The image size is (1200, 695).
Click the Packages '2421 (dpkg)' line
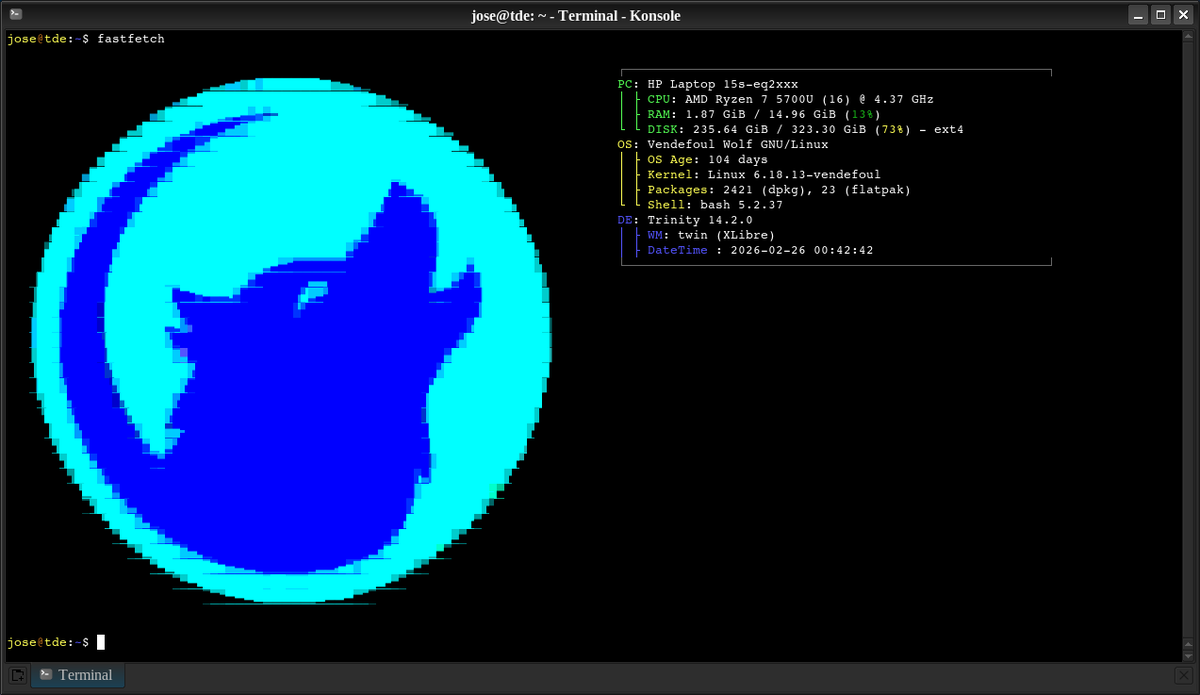(779, 190)
